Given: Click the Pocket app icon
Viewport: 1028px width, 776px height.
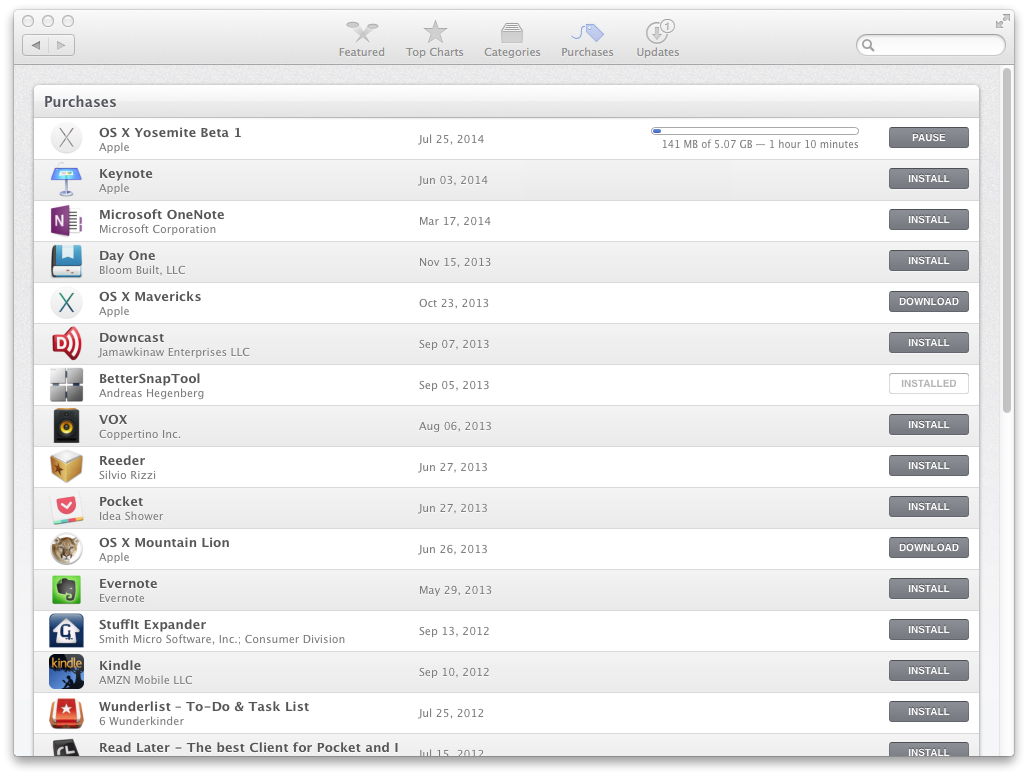Looking at the screenshot, I should (x=66, y=508).
